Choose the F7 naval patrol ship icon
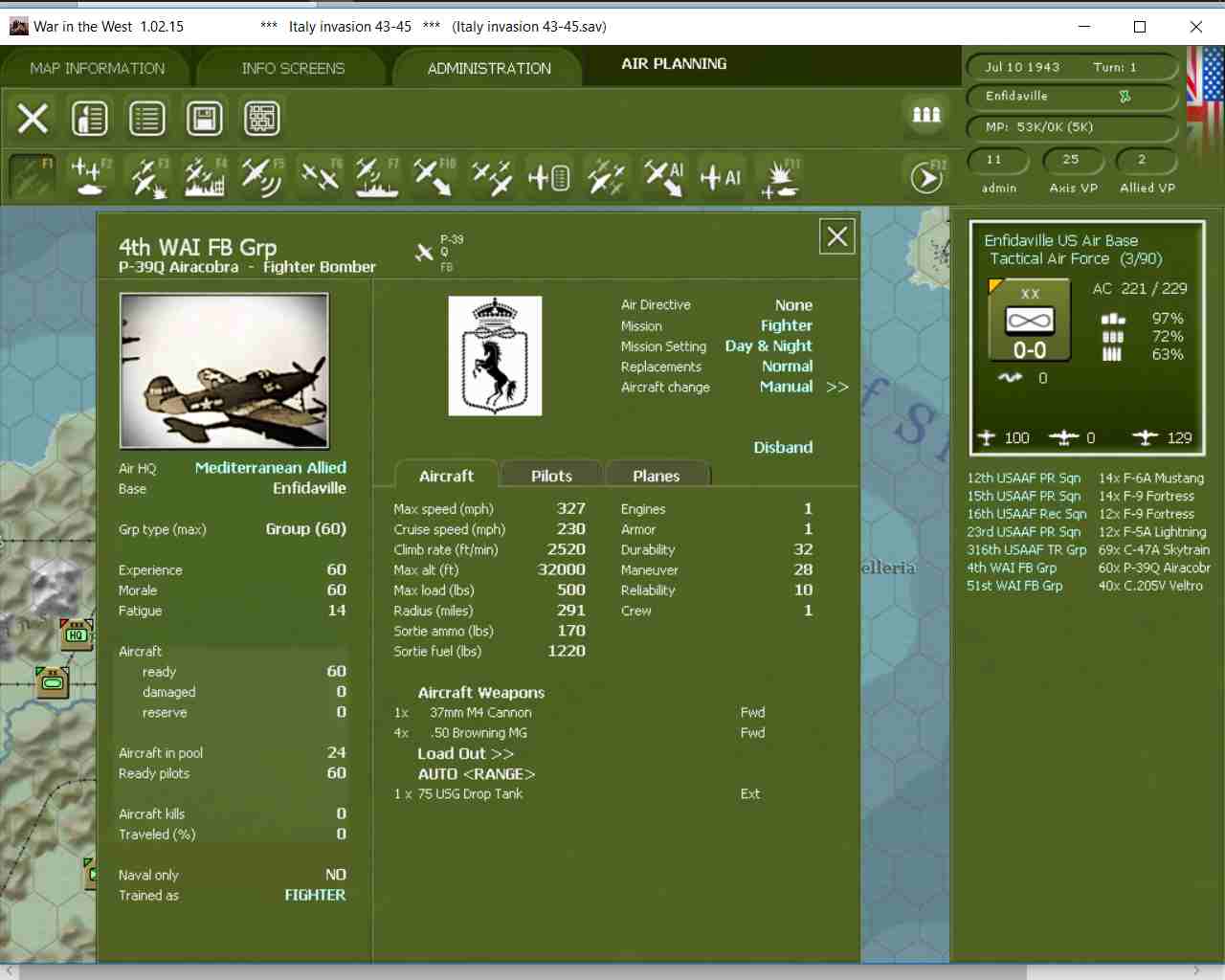Screen dimensions: 1225x980 click(x=376, y=177)
